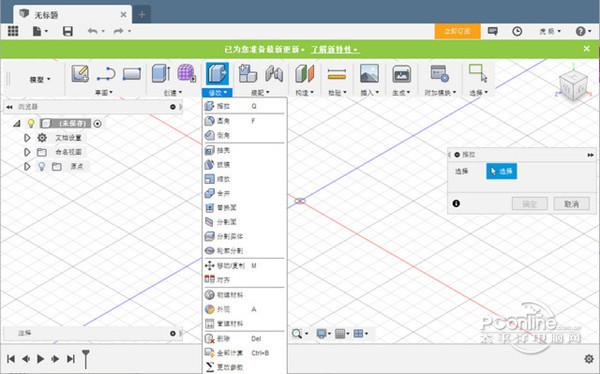The height and width of the screenshot is (374, 600).
Task: Click the zoom magnifier navigation icon
Action: coord(297,334)
